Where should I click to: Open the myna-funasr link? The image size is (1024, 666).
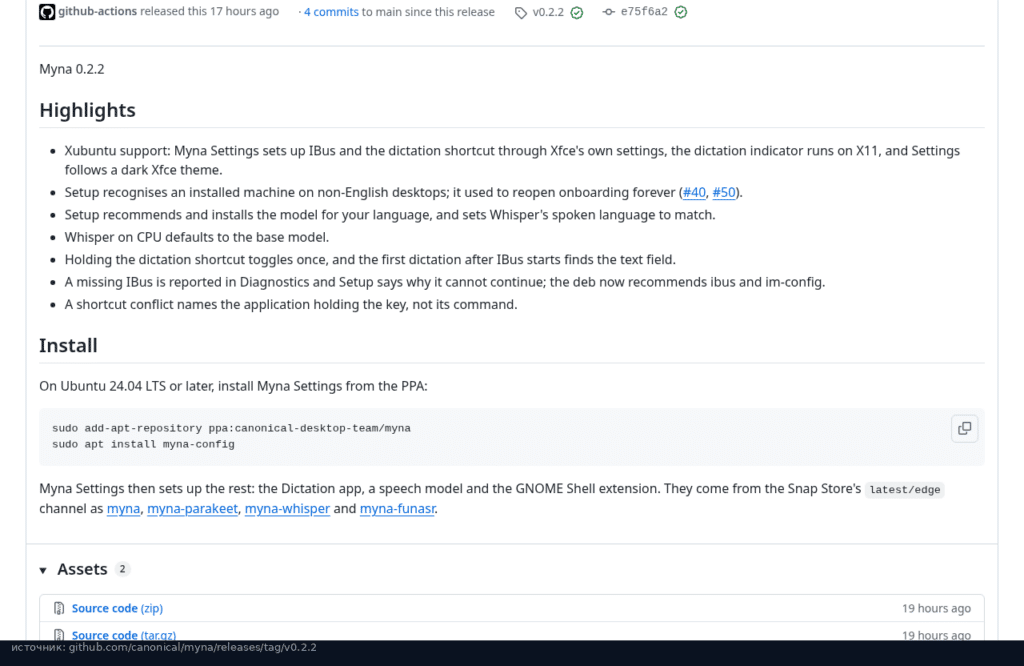tap(397, 509)
